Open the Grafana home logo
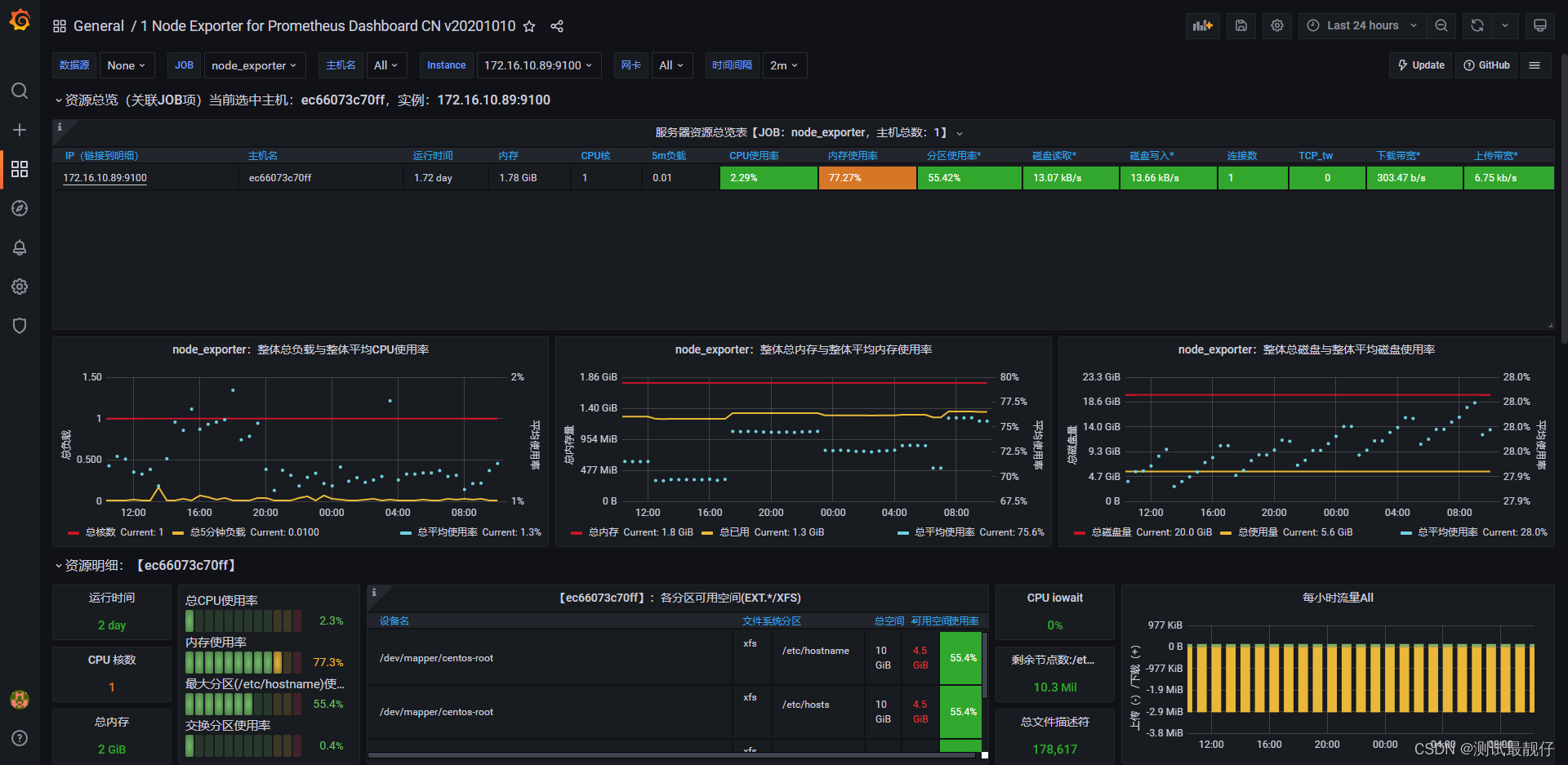Image resolution: width=1568 pixels, height=765 pixels. [20, 20]
